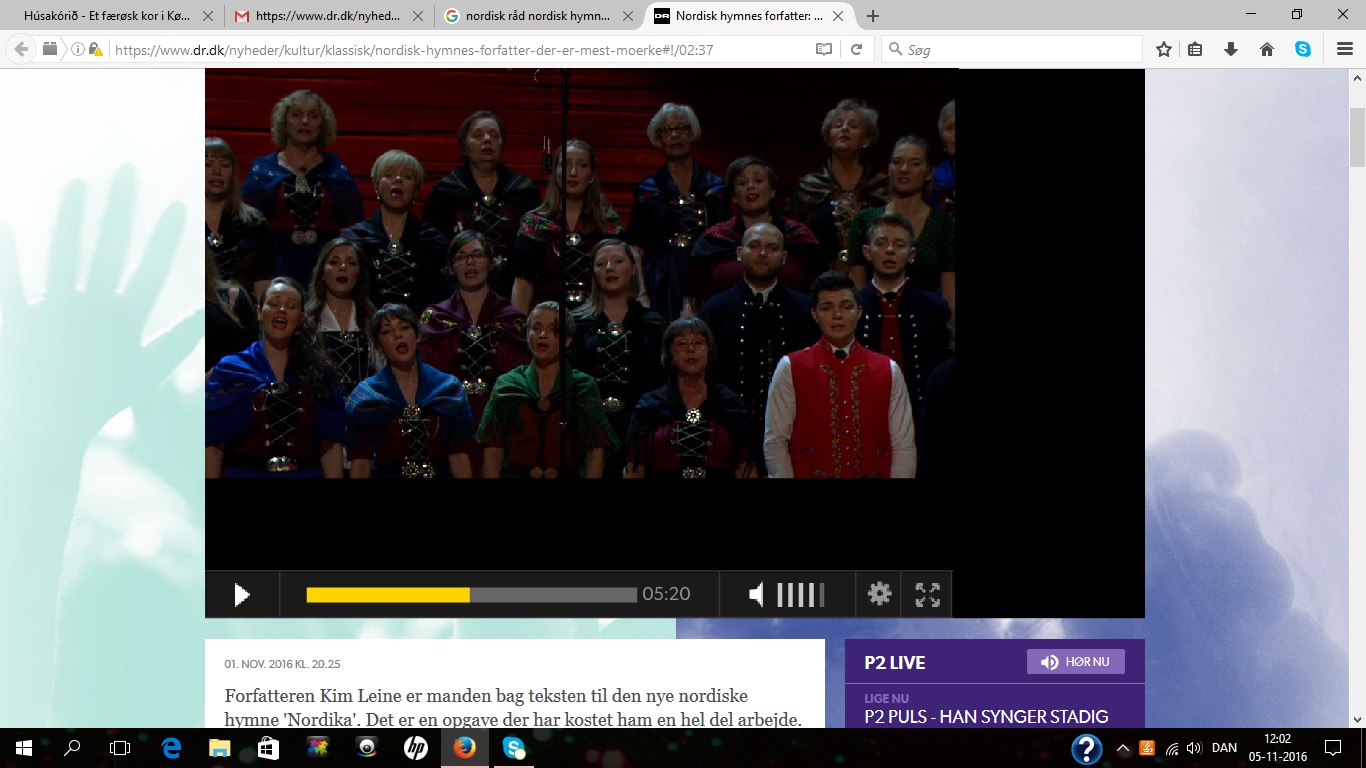Mute the video with the speaker icon

757,595
